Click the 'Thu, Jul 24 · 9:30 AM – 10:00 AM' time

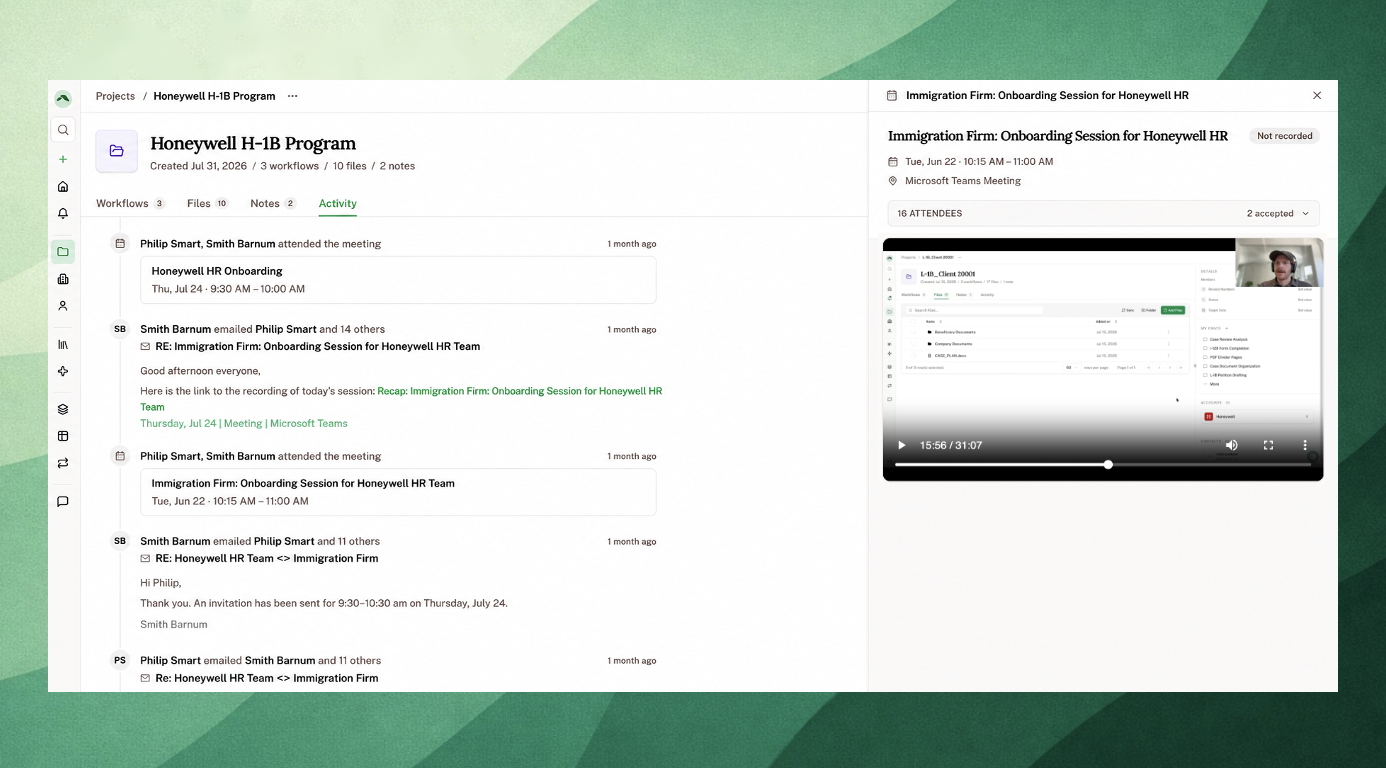tap(228, 289)
